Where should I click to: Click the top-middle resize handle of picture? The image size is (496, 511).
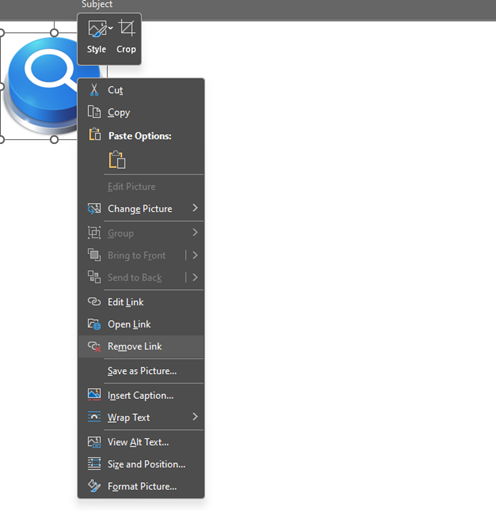[x=54, y=33]
